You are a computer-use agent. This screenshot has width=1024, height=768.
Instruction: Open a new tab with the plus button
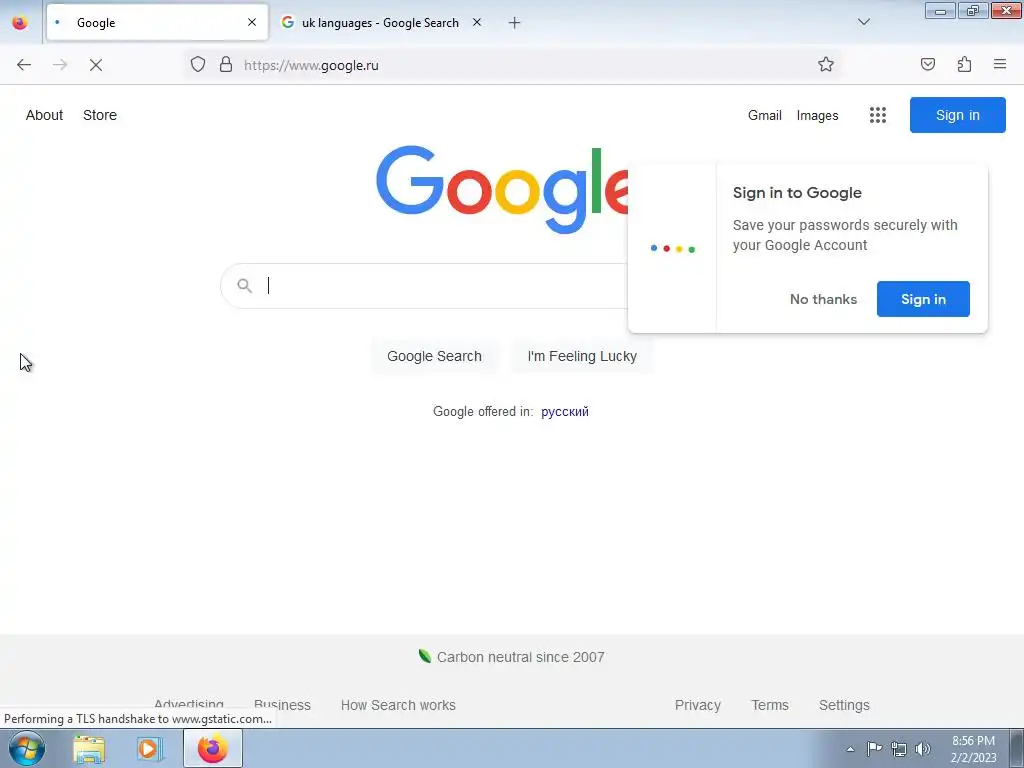[x=515, y=23]
